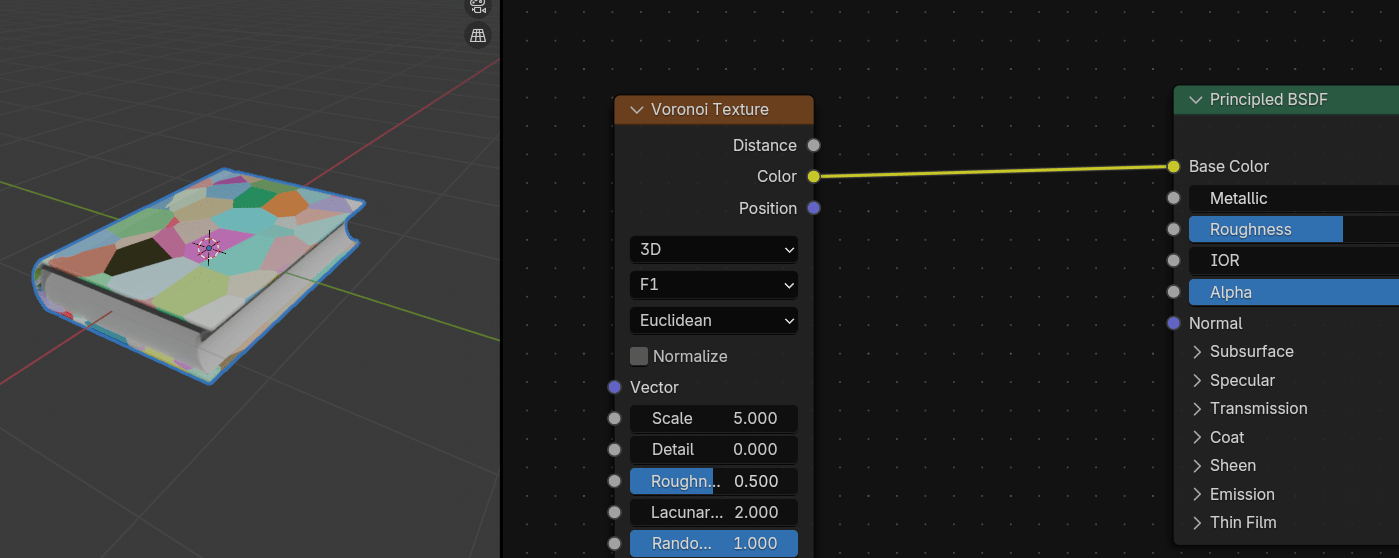The height and width of the screenshot is (558, 1399).
Task: Click the Voronoi Scale value field
Action: tap(713, 418)
